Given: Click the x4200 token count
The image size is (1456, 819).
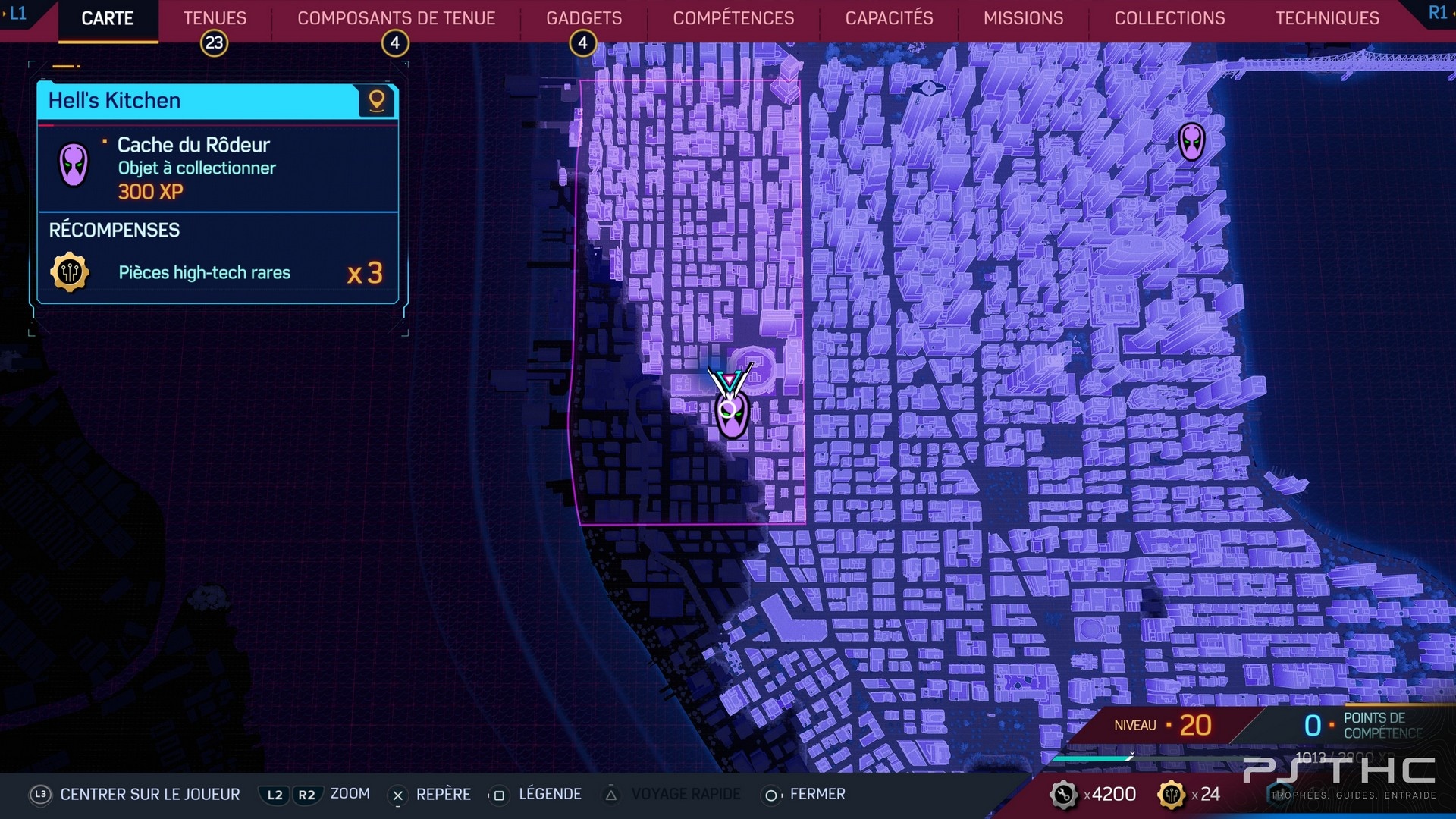Looking at the screenshot, I should [x=1109, y=794].
